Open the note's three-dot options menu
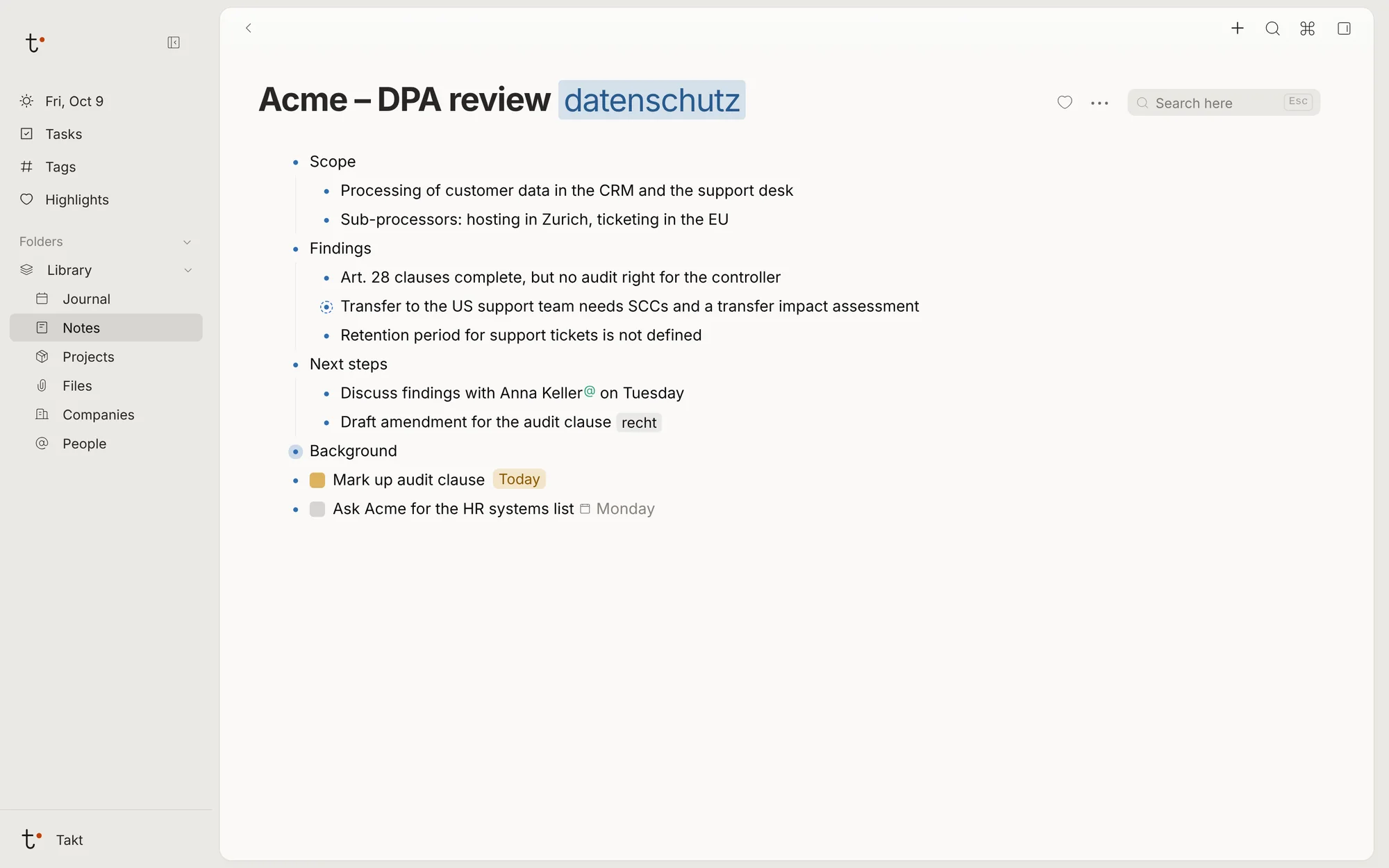The width and height of the screenshot is (1389, 868). coord(1099,103)
